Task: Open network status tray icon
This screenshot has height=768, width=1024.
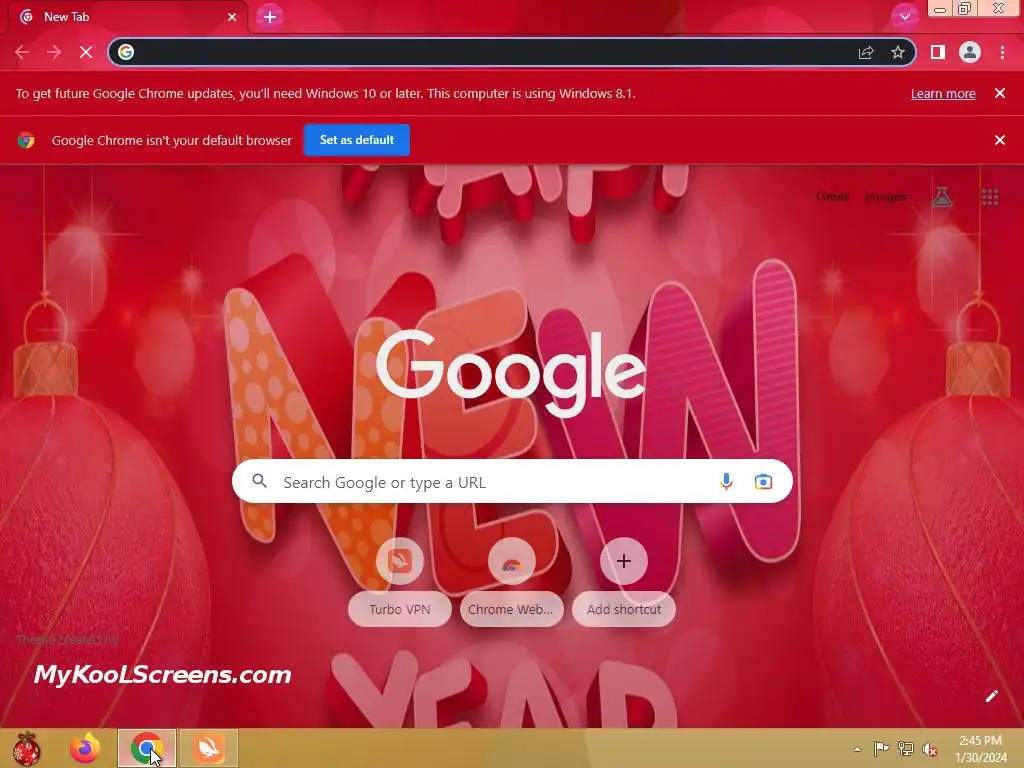Action: (x=906, y=748)
